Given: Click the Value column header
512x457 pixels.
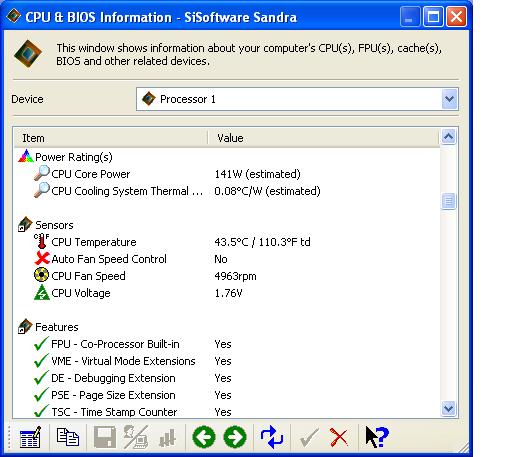Looking at the screenshot, I should (324, 138).
